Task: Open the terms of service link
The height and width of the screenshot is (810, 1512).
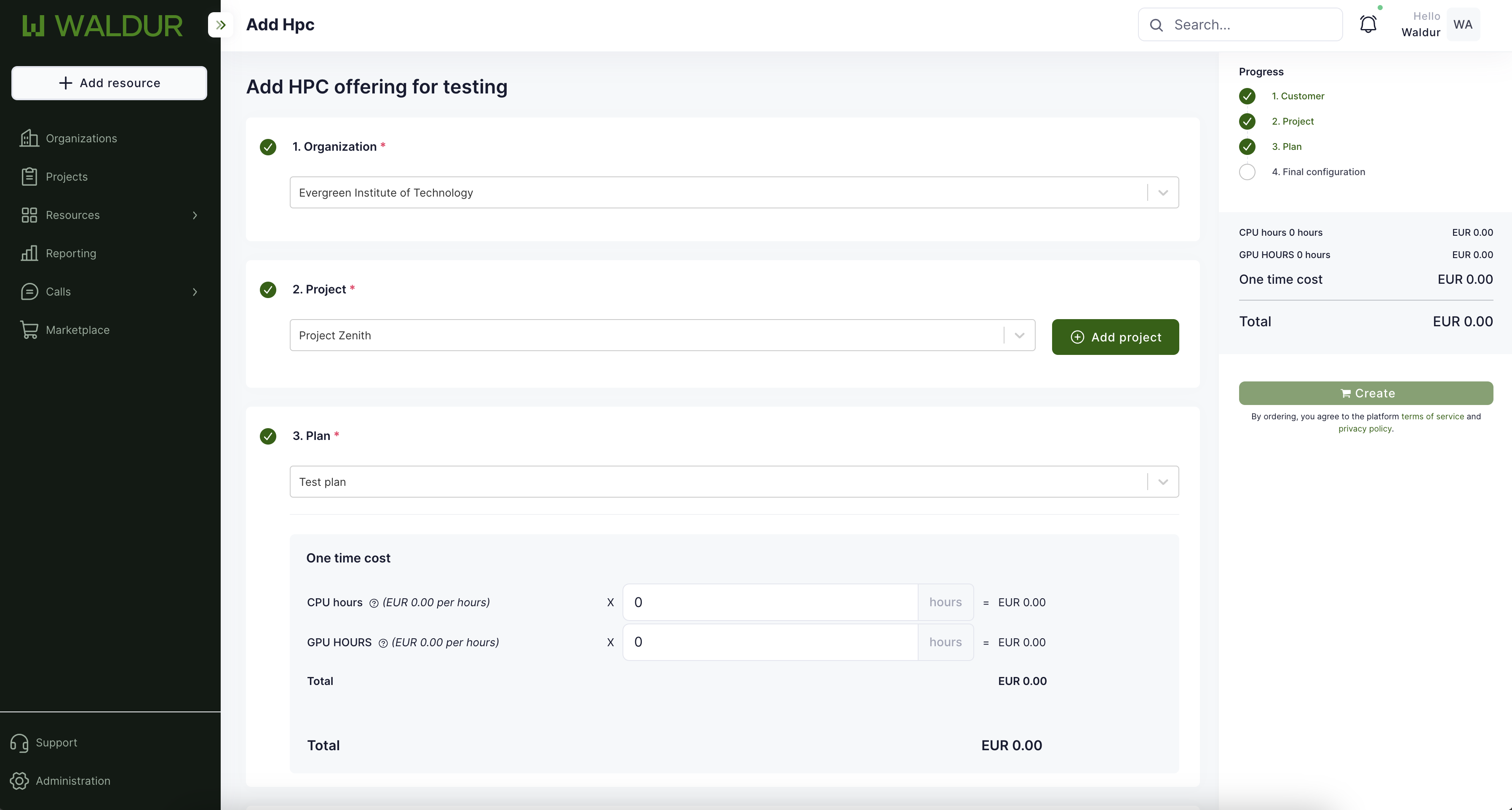Action: [x=1432, y=416]
